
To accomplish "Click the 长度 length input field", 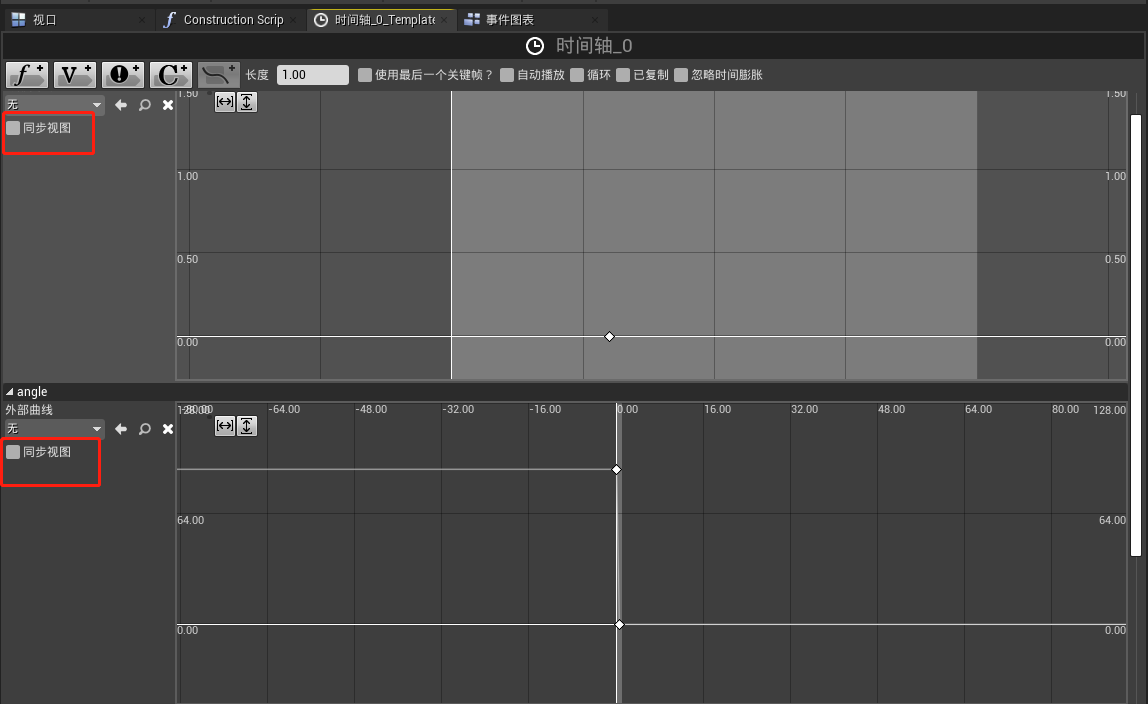I will pyautogui.click(x=313, y=75).
